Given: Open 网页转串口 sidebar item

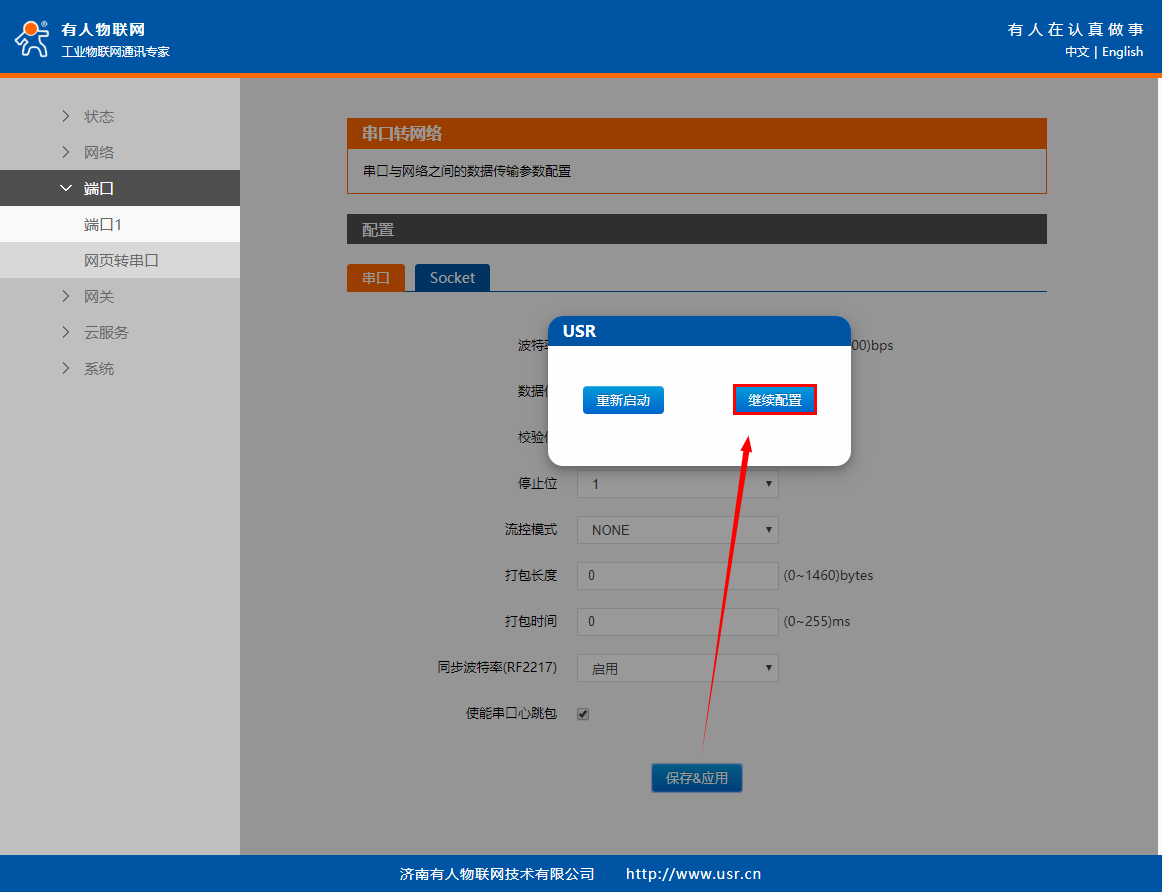Looking at the screenshot, I should point(121,260).
